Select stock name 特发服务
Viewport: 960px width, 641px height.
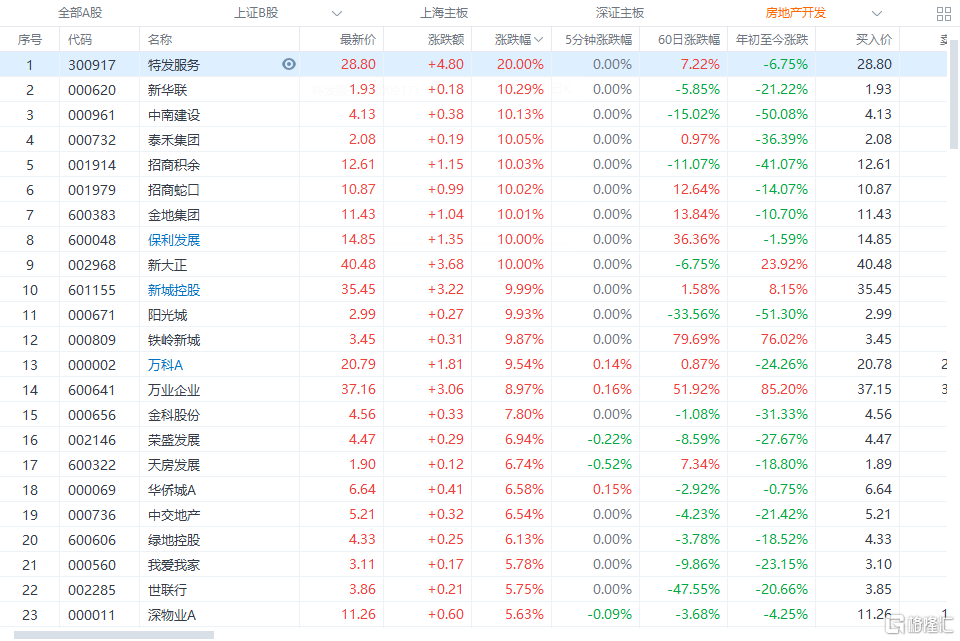point(174,65)
